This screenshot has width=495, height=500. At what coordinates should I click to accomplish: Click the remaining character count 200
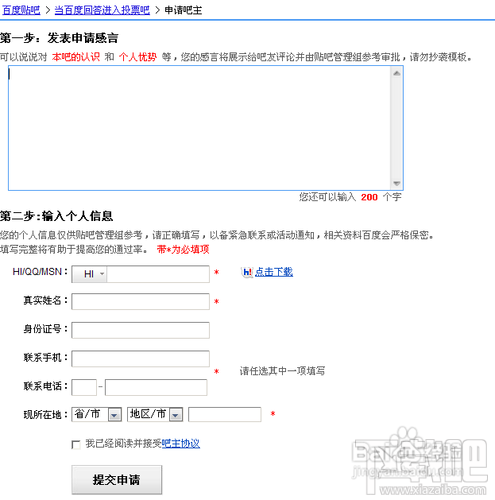[x=369, y=197]
